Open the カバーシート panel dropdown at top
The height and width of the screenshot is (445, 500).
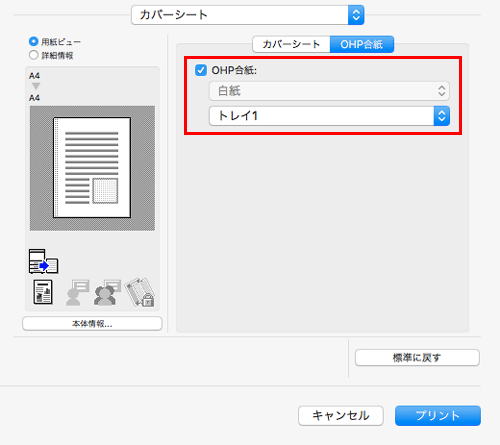tap(248, 15)
